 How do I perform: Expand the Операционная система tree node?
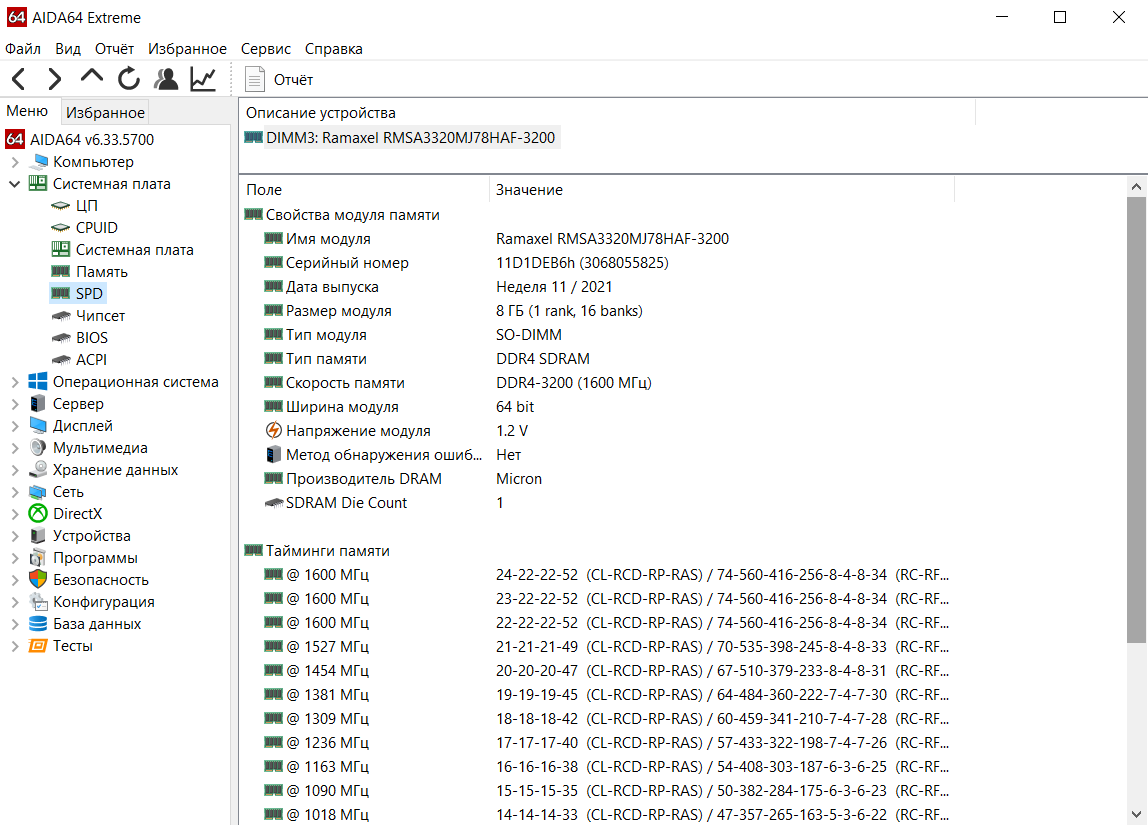pyautogui.click(x=15, y=381)
